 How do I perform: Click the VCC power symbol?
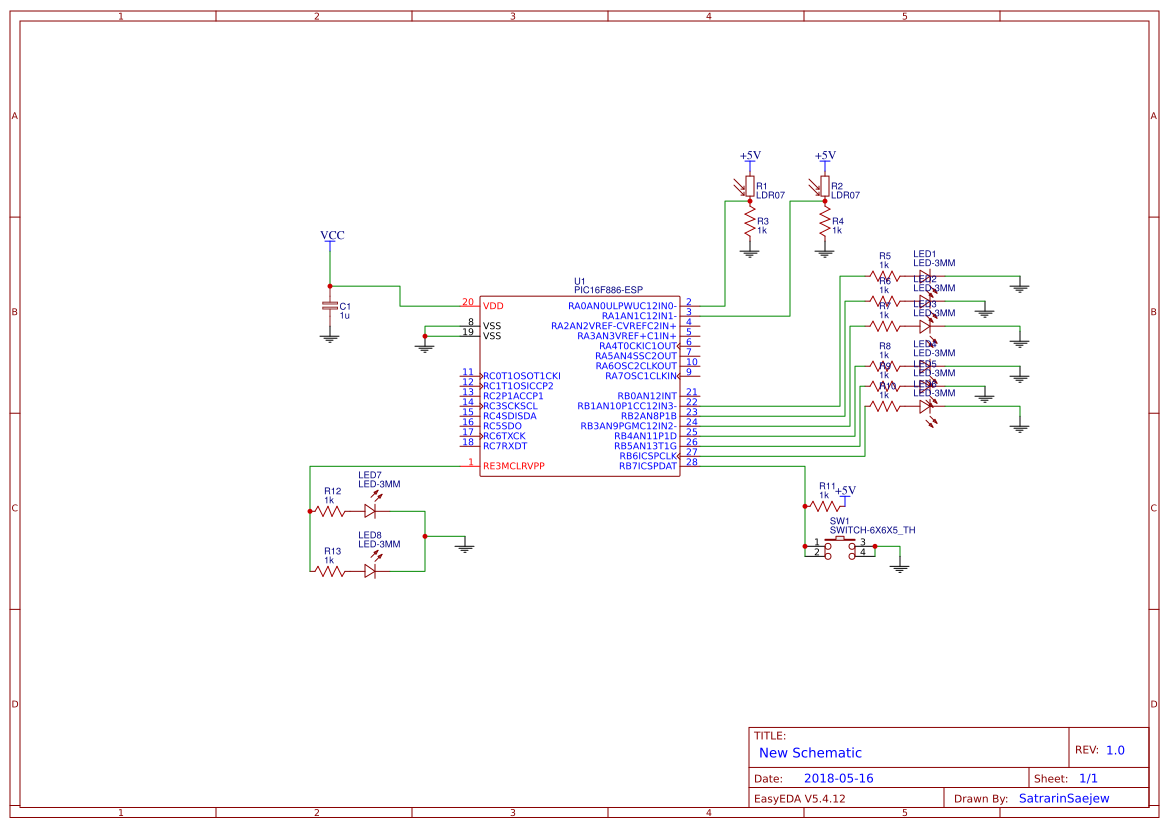(x=332, y=236)
